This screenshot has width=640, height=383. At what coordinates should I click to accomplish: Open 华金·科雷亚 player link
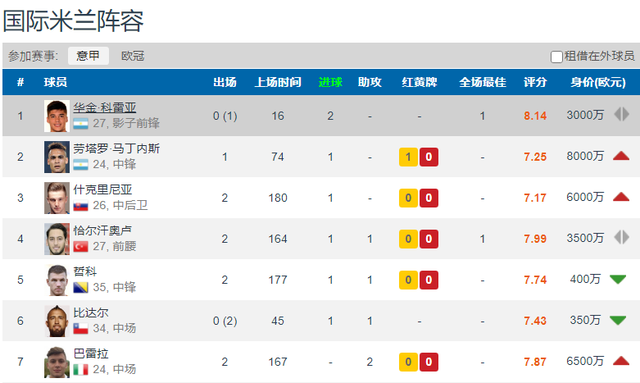click(104, 107)
